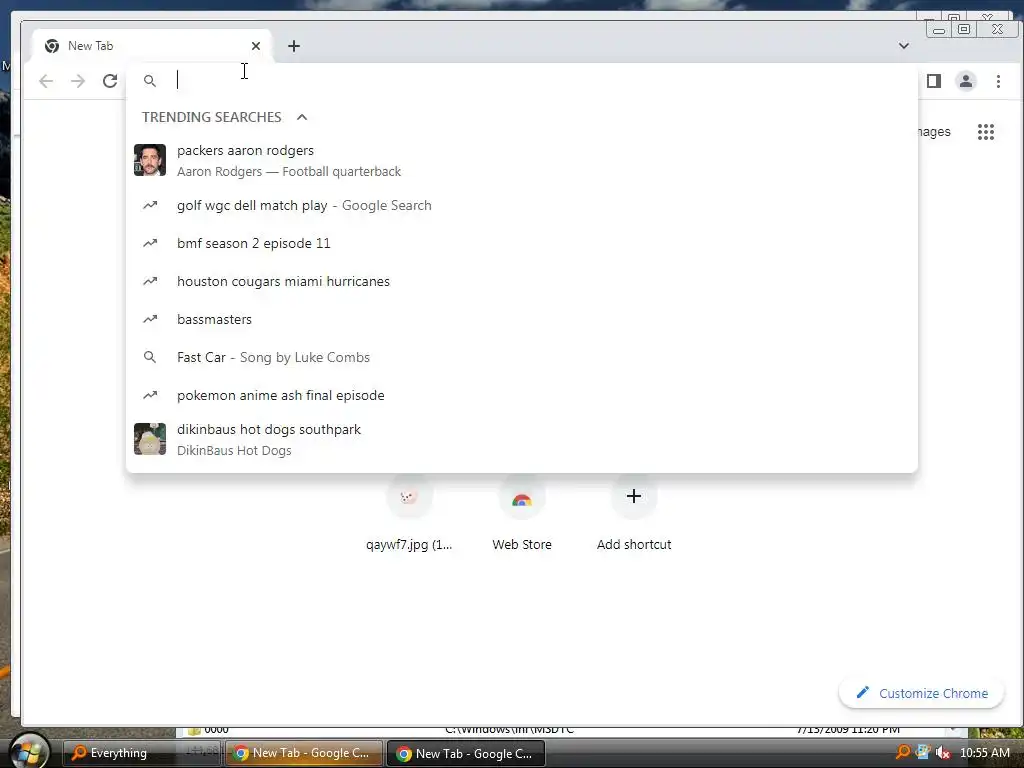This screenshot has height=768, width=1024.
Task: Open the side panel icon
Action: 934,81
